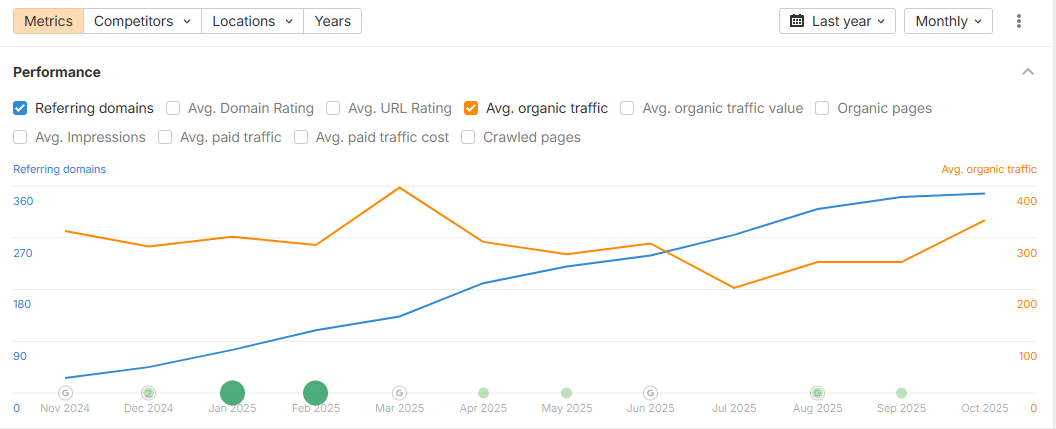Expand the Competitors dropdown

click(x=142, y=21)
